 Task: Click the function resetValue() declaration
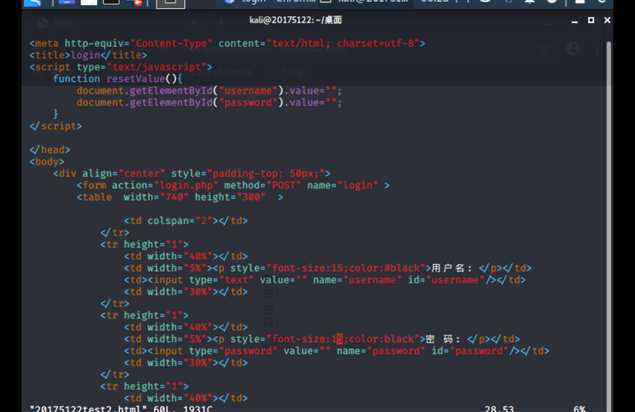point(117,79)
